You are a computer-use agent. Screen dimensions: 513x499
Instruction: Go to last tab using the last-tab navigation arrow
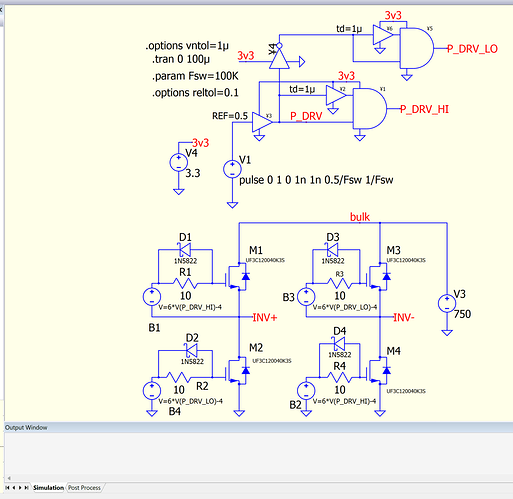pos(26,488)
